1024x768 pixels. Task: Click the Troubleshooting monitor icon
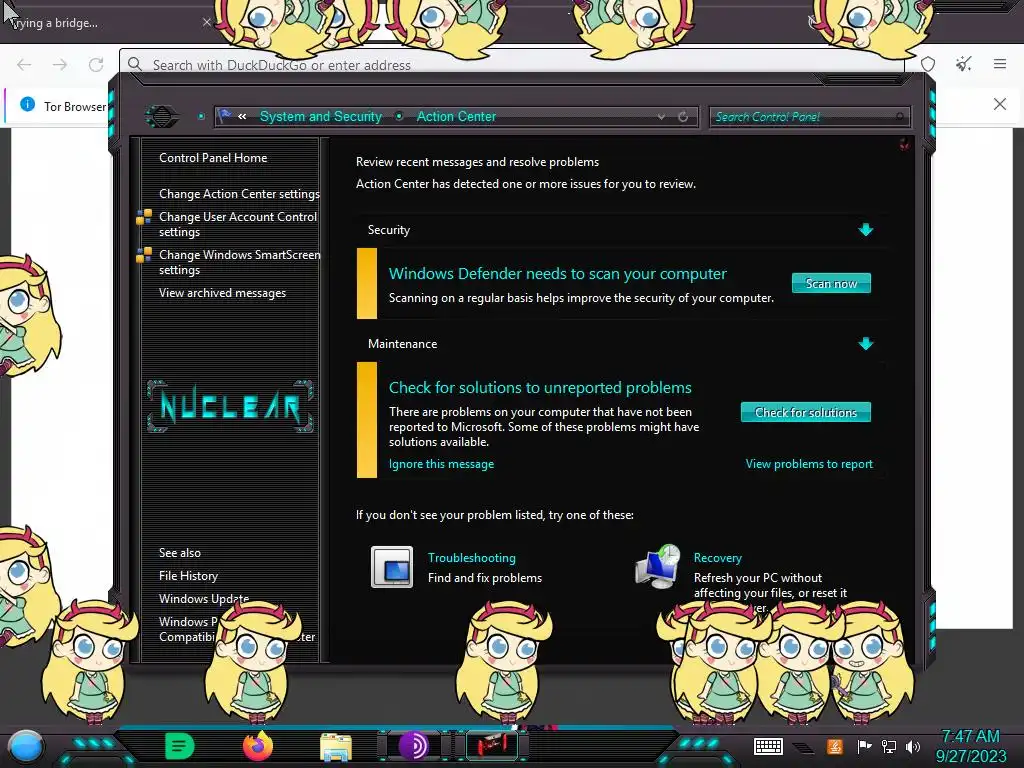tap(392, 567)
